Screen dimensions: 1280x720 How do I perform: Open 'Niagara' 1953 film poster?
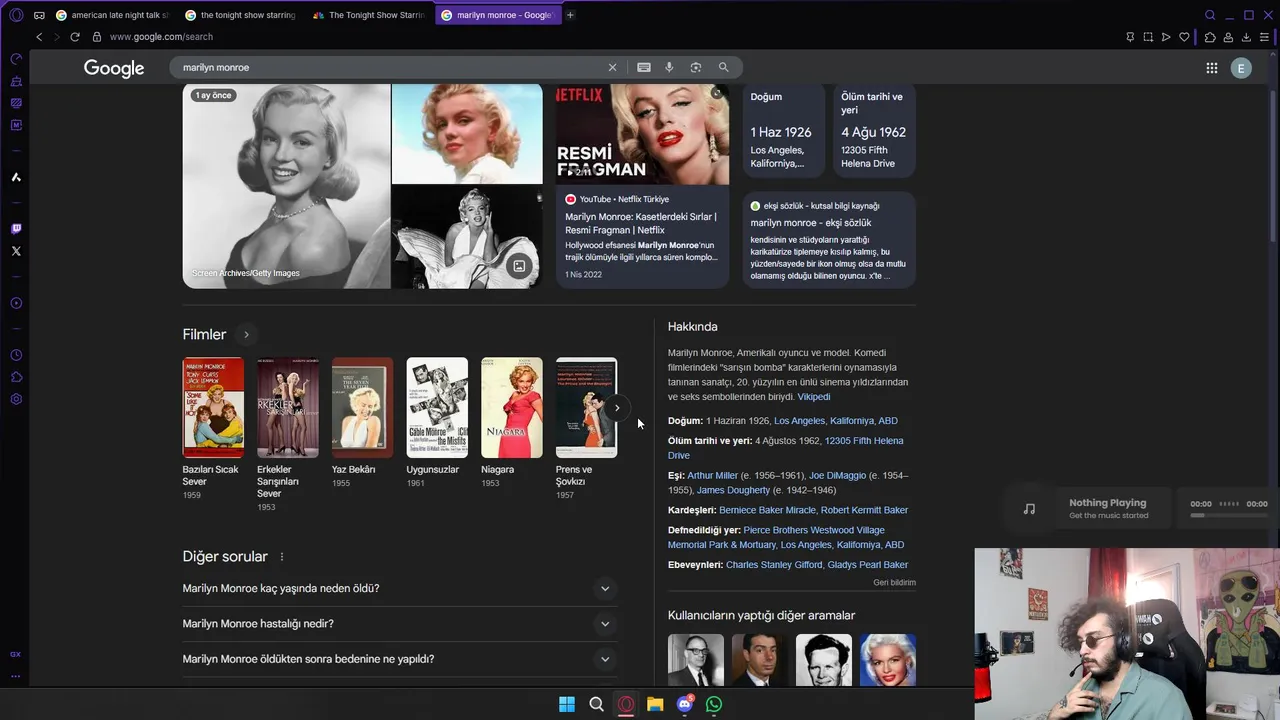(x=512, y=408)
